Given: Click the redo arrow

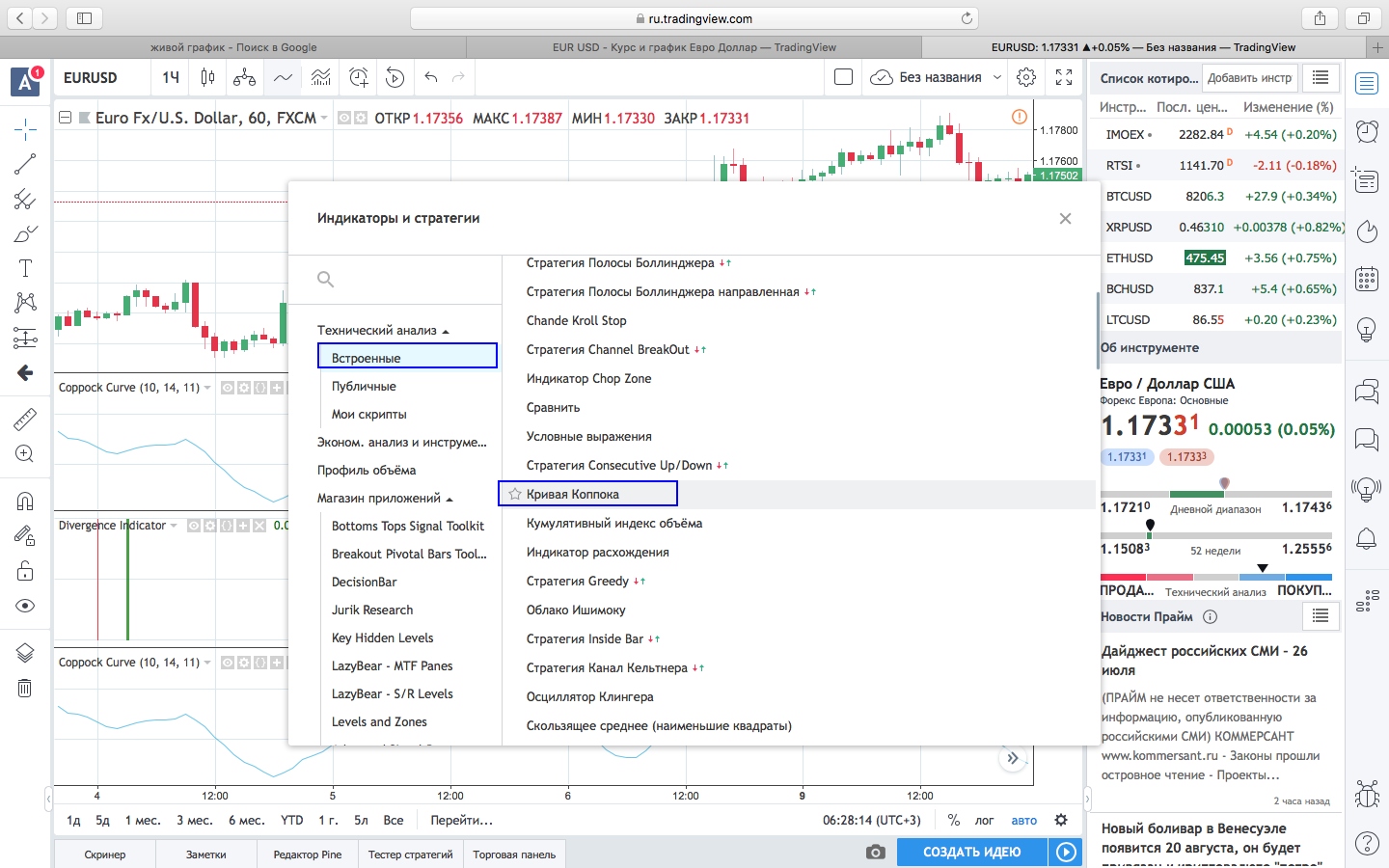Looking at the screenshot, I should 458,77.
